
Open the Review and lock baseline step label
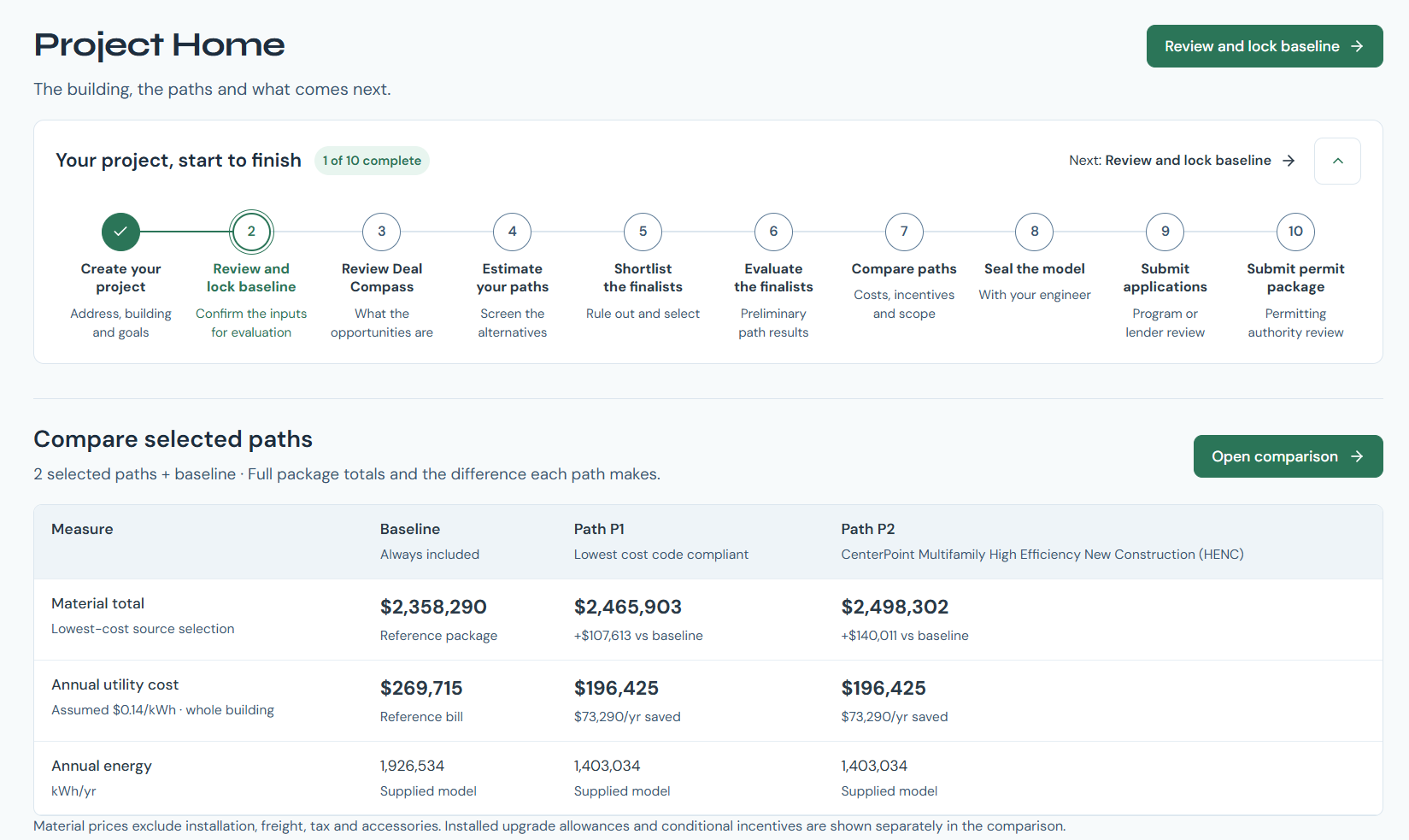point(251,278)
